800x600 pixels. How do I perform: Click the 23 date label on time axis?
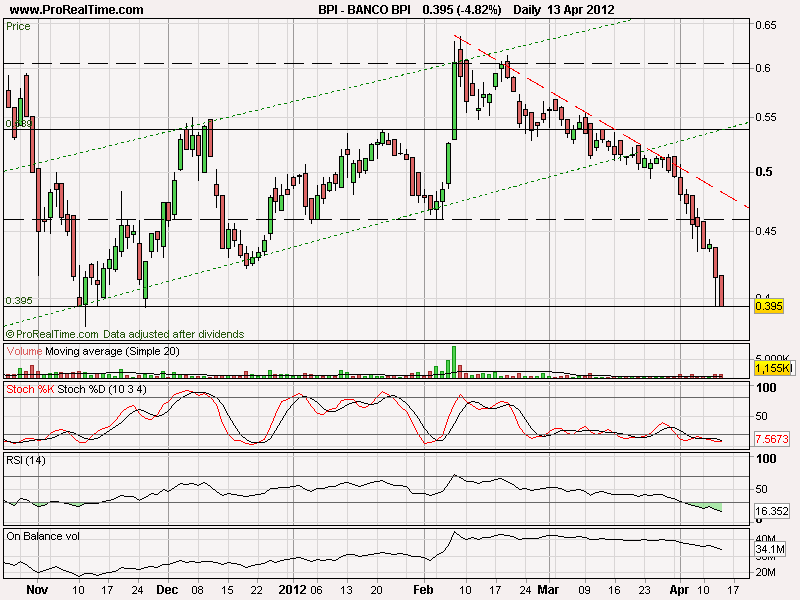coord(644,590)
